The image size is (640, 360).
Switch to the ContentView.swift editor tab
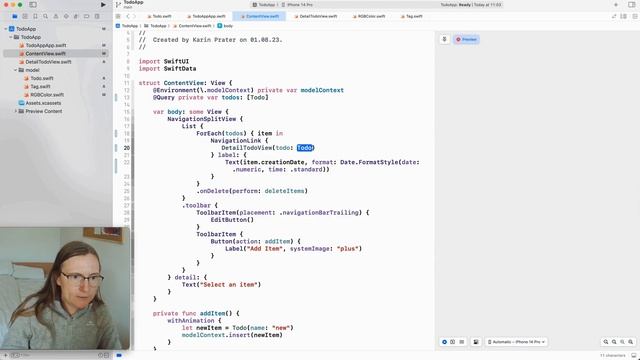click(x=260, y=16)
